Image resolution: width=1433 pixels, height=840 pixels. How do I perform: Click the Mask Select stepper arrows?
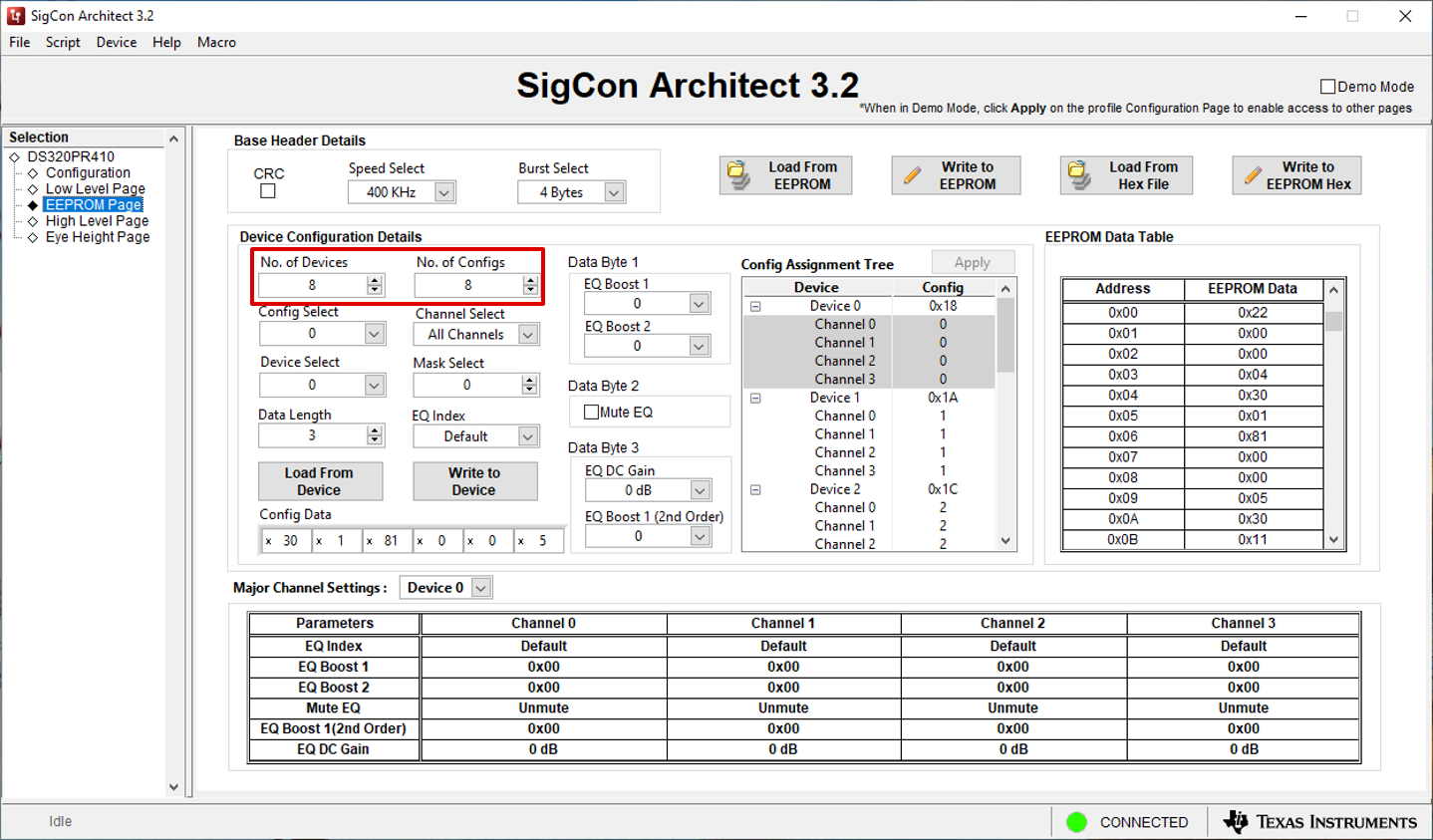coord(529,385)
